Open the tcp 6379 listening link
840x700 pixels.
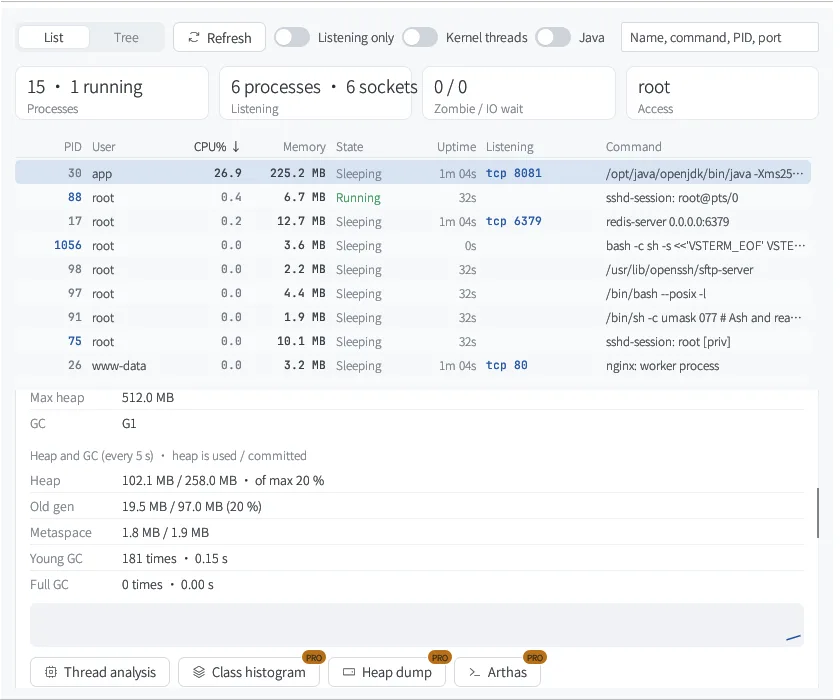514,221
